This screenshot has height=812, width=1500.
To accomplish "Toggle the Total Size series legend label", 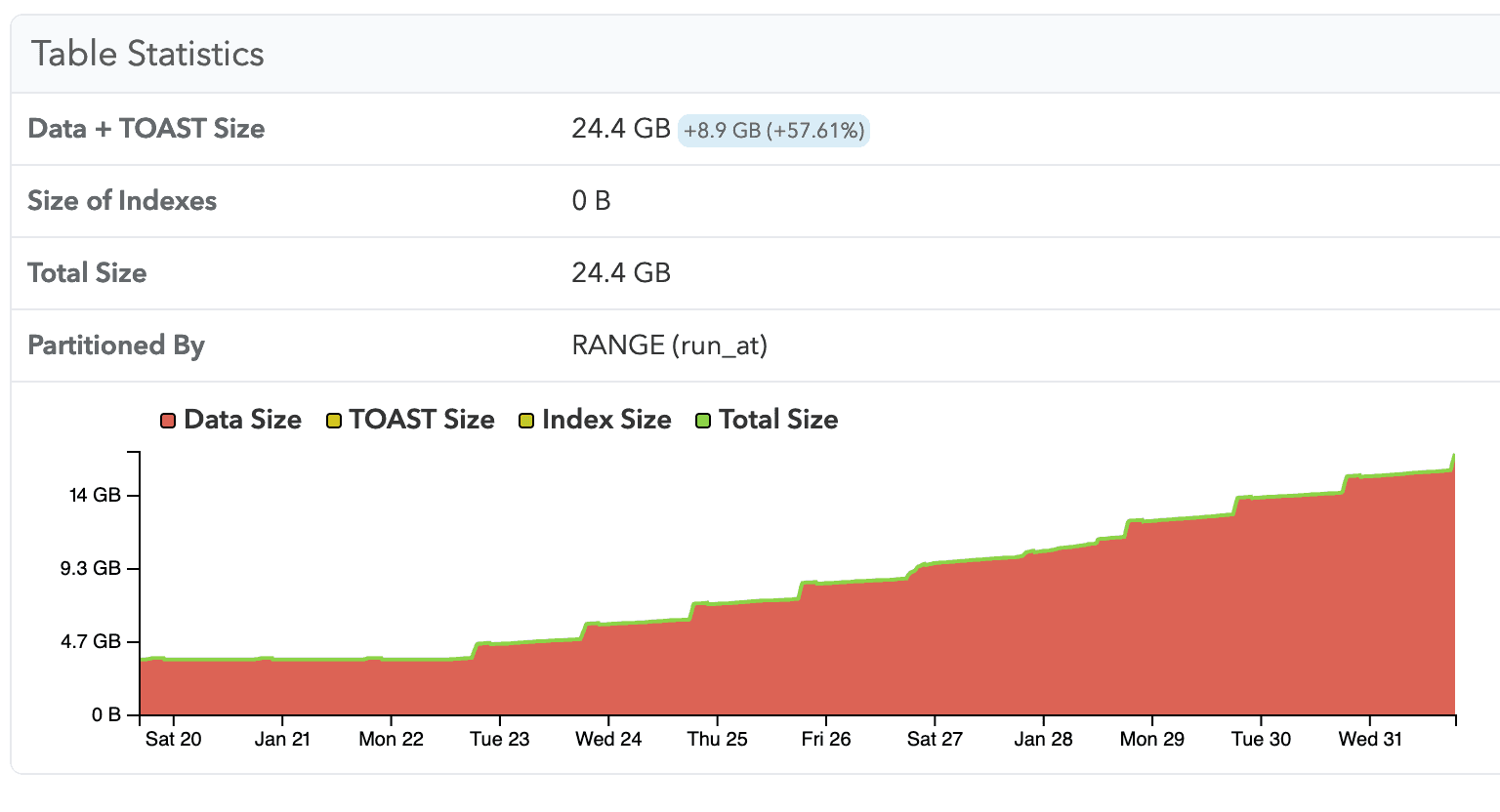I will coord(778,420).
